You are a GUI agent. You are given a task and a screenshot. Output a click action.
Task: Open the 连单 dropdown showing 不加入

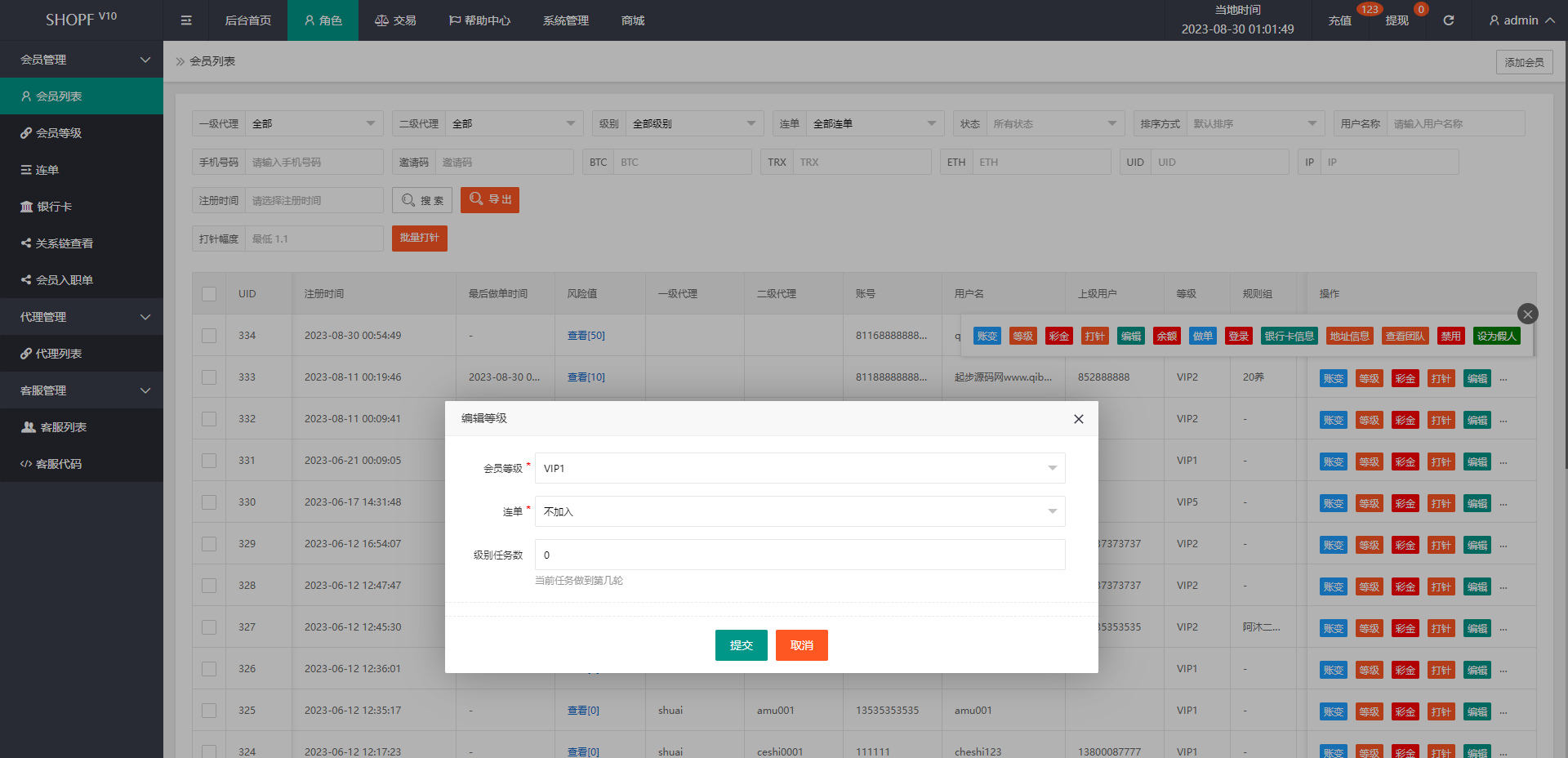(x=800, y=511)
